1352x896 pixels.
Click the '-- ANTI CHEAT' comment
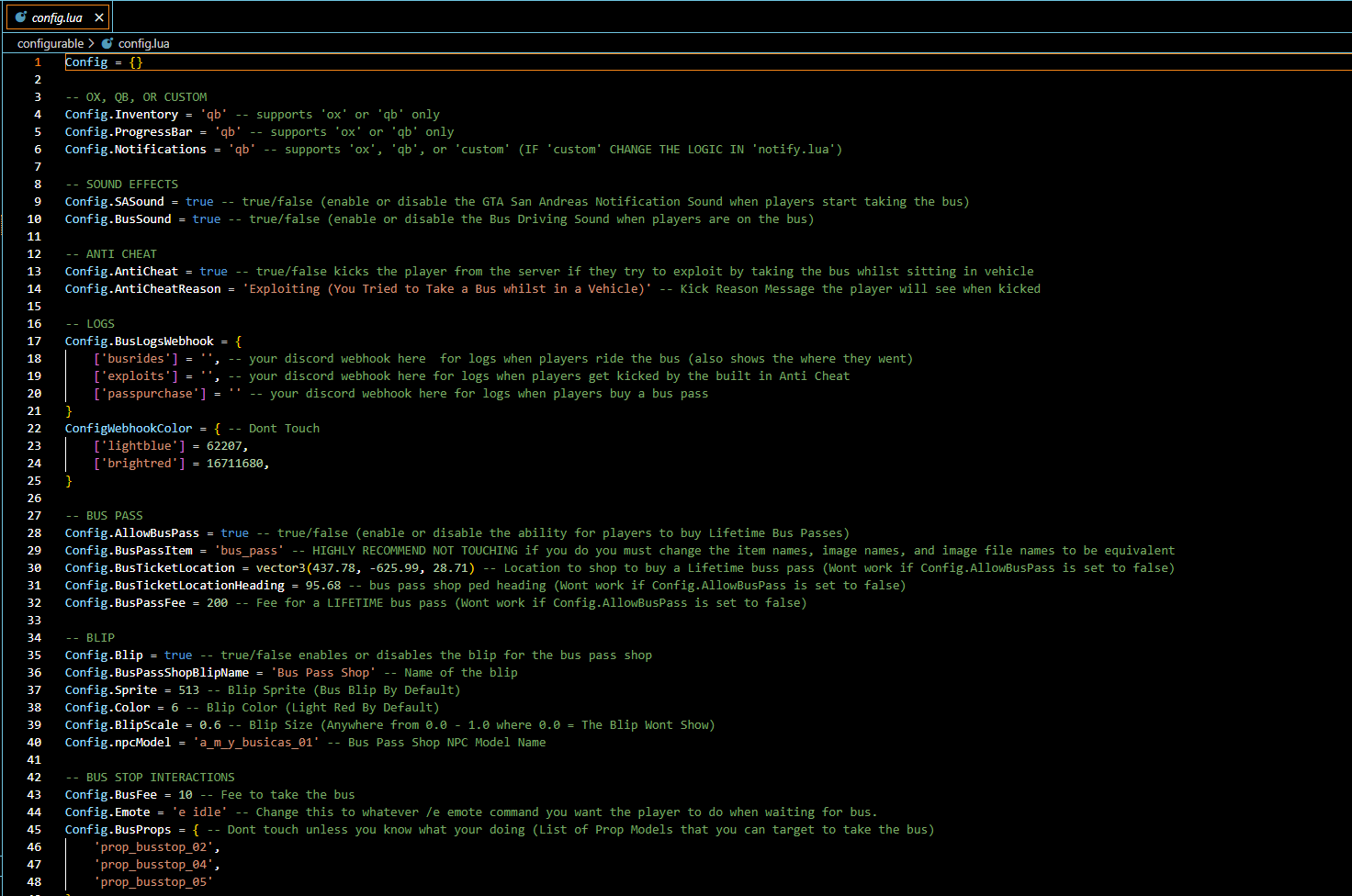[111, 254]
